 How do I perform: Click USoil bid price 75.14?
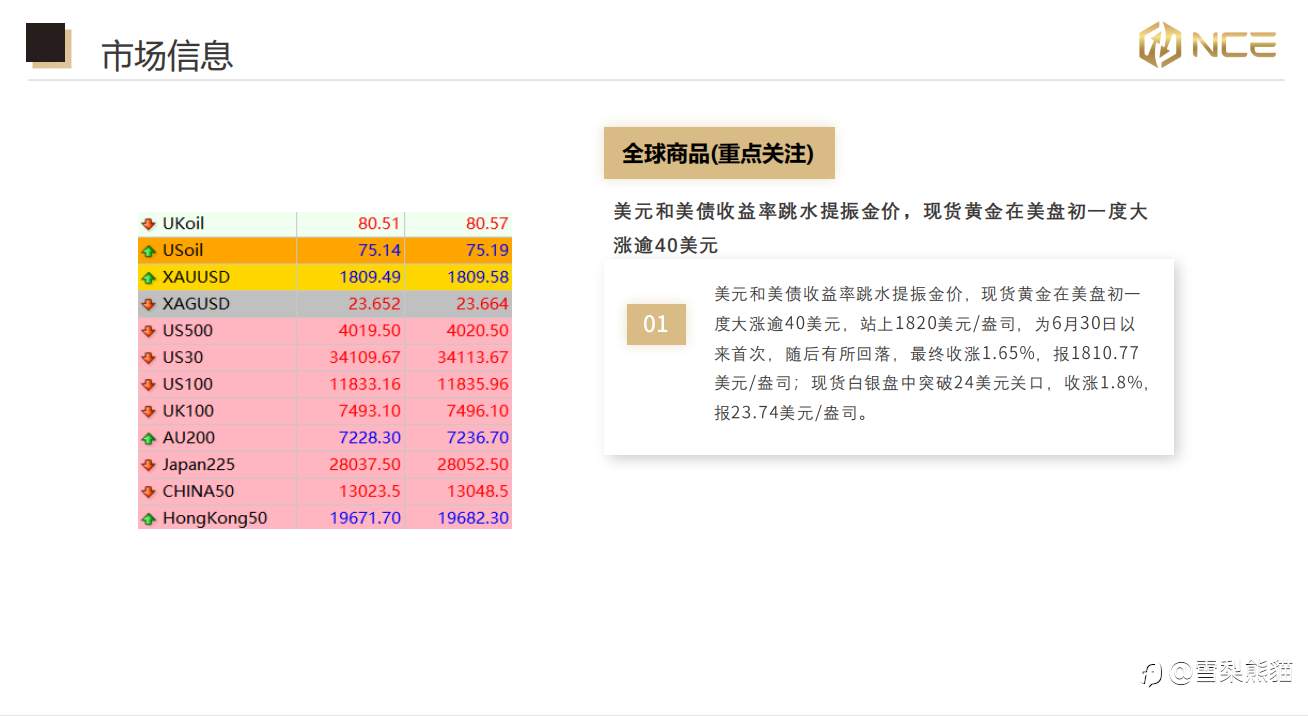[x=379, y=251]
